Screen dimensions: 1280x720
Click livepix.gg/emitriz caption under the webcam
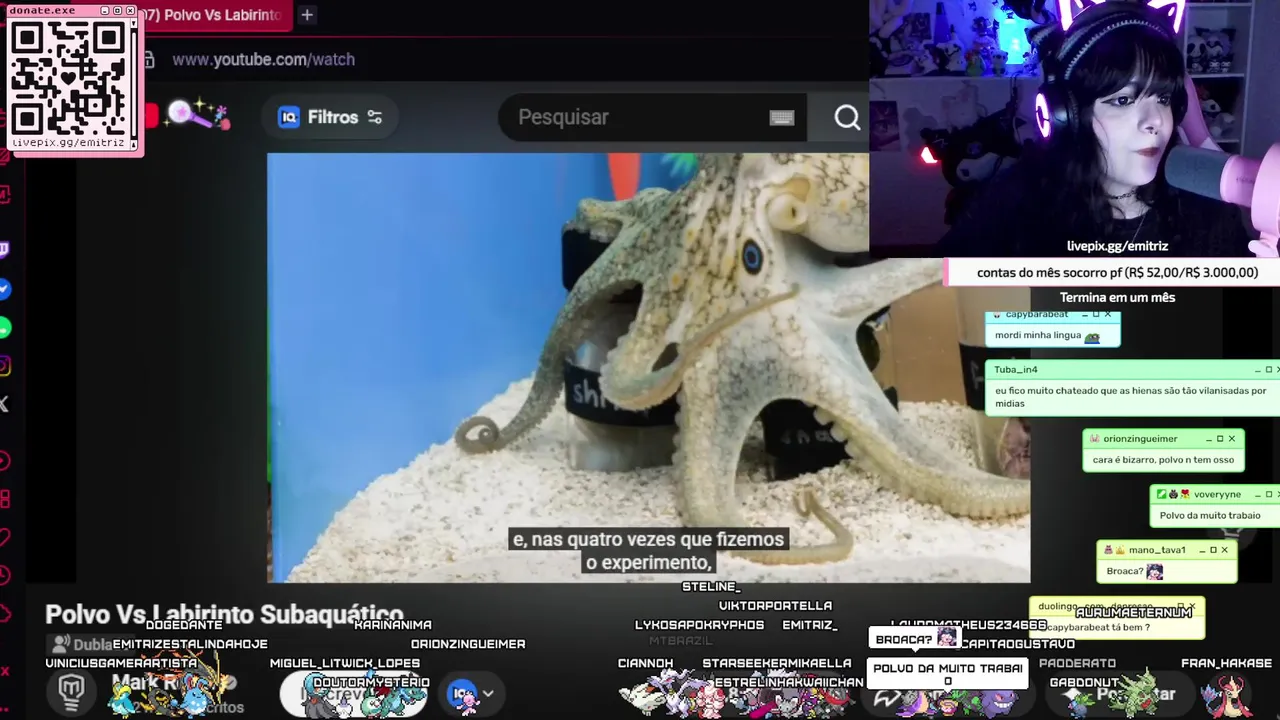1117,246
